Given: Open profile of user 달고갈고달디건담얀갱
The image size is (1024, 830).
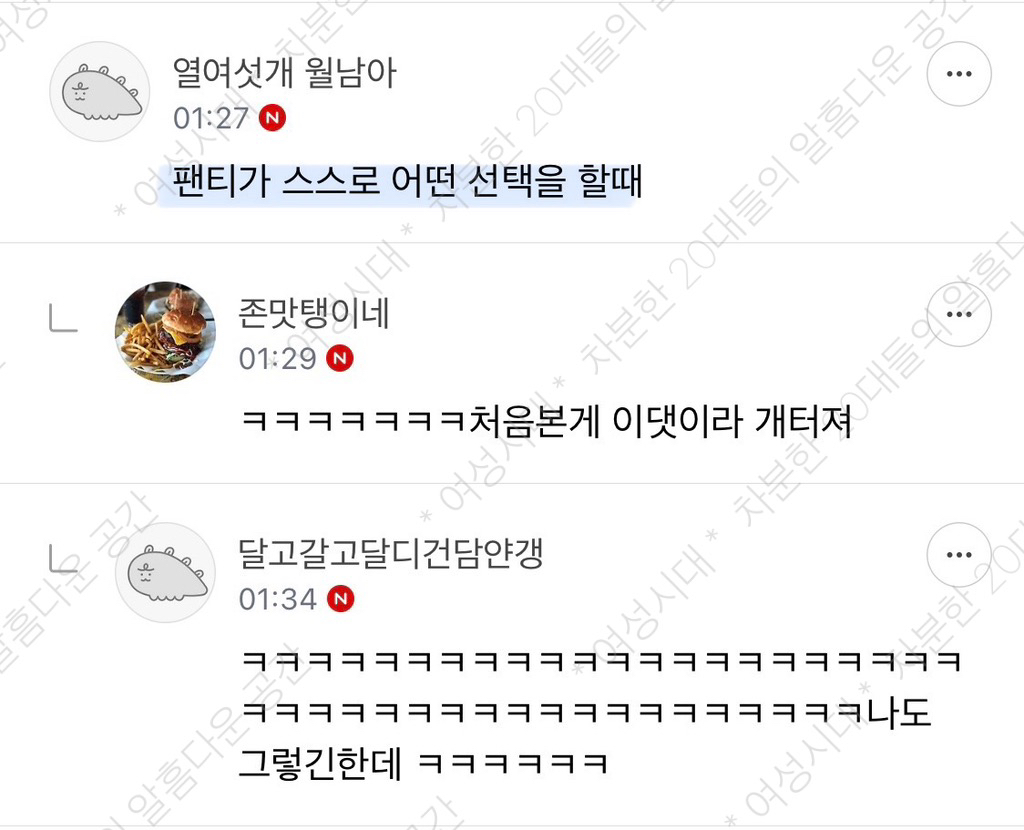Looking at the screenshot, I should pos(391,553).
